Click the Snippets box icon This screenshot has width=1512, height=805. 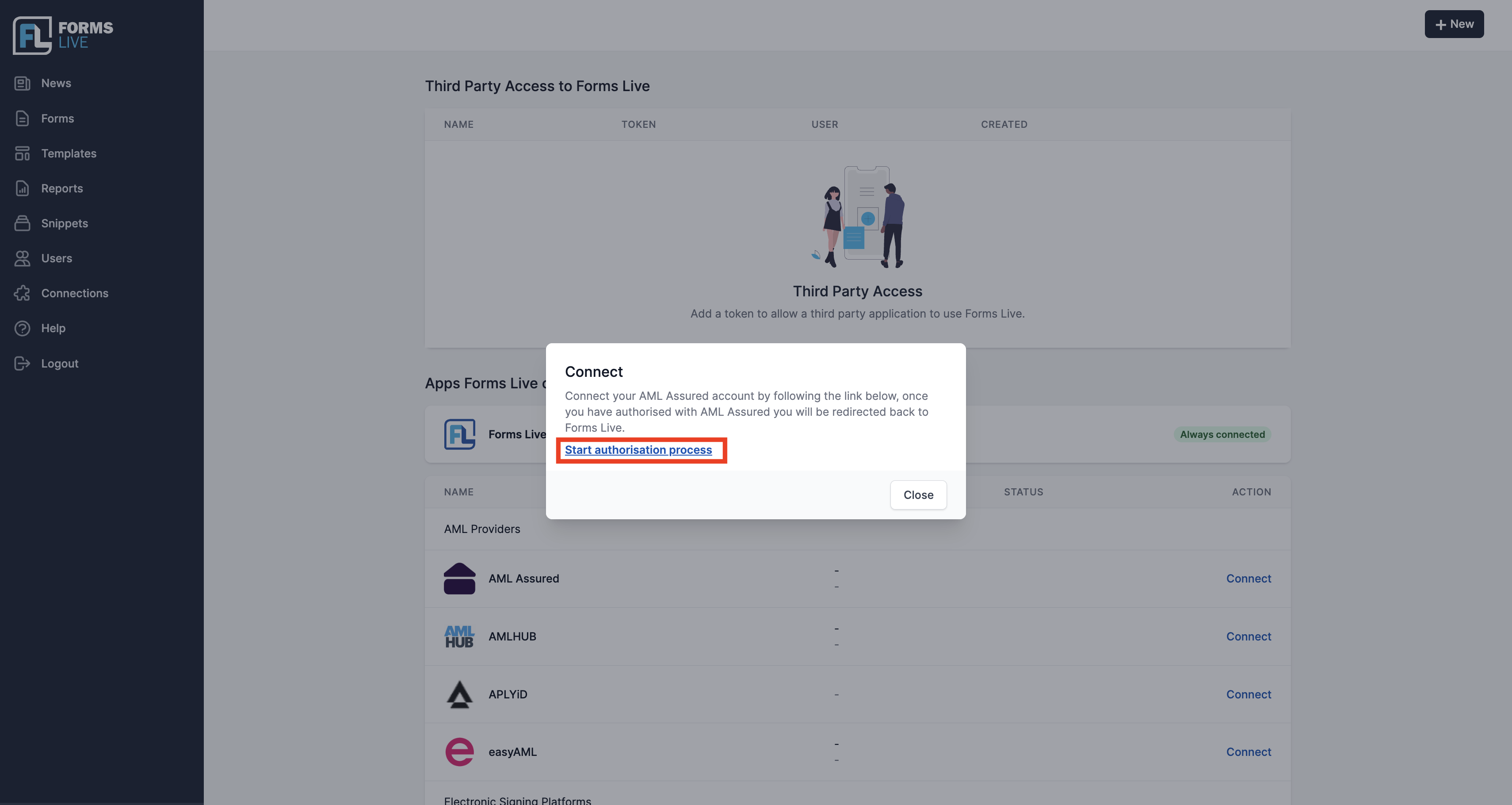[22, 223]
